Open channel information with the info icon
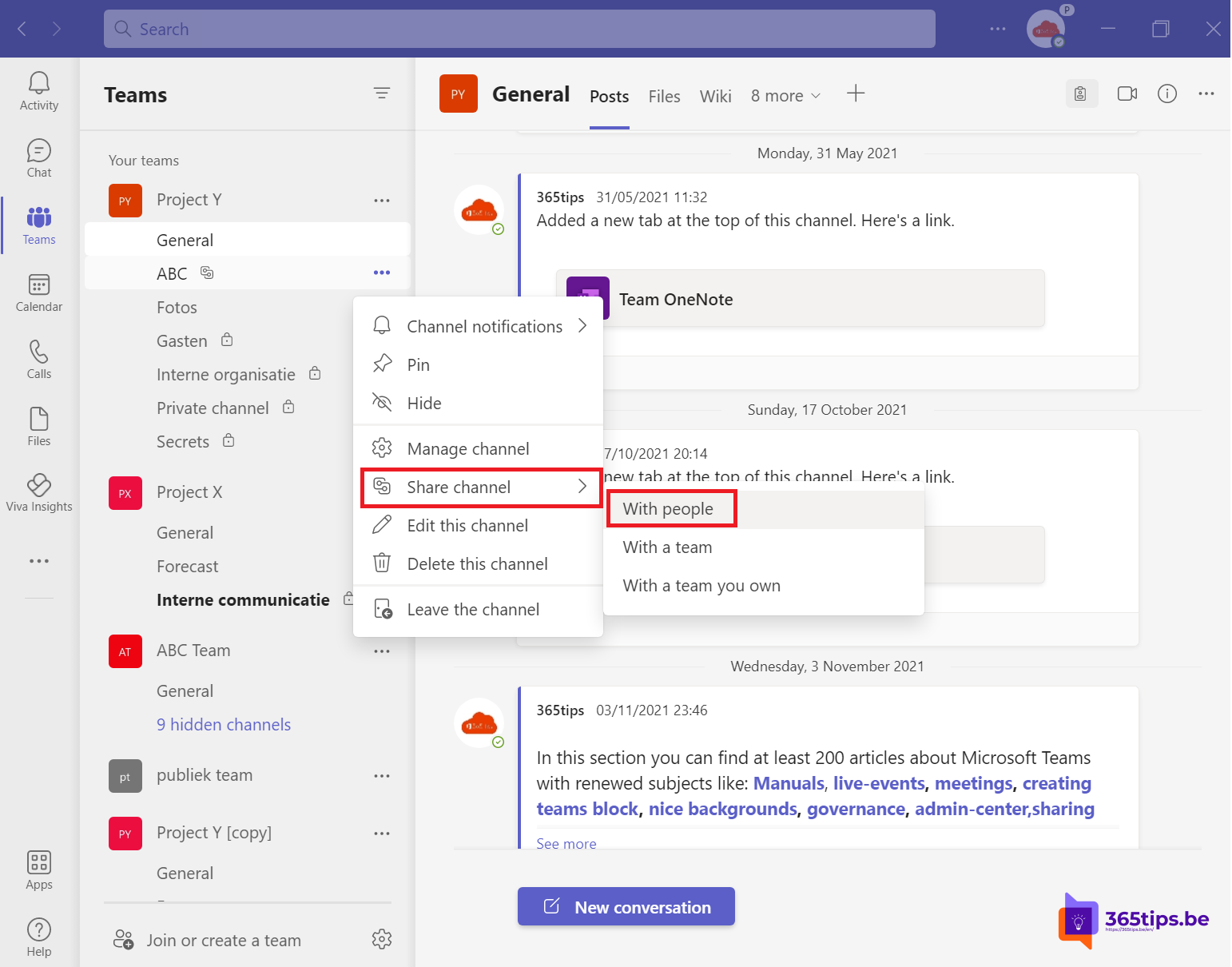1232x967 pixels. [x=1166, y=94]
